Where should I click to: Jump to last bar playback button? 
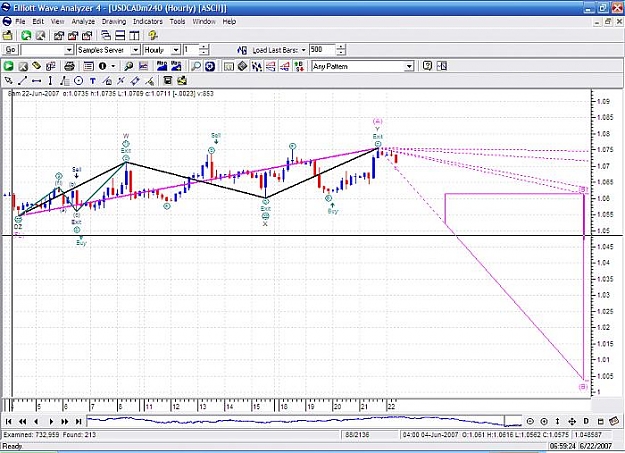click(79, 421)
